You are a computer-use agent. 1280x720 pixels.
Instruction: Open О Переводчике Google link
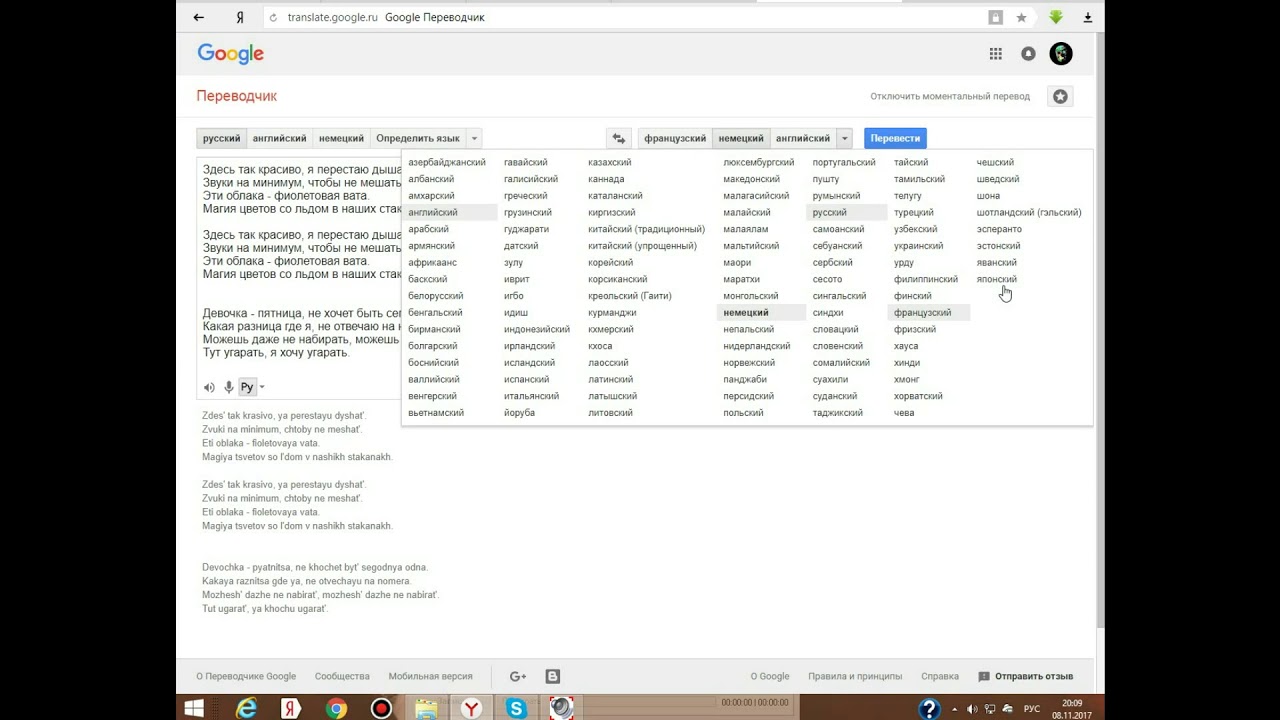pyautogui.click(x=246, y=676)
